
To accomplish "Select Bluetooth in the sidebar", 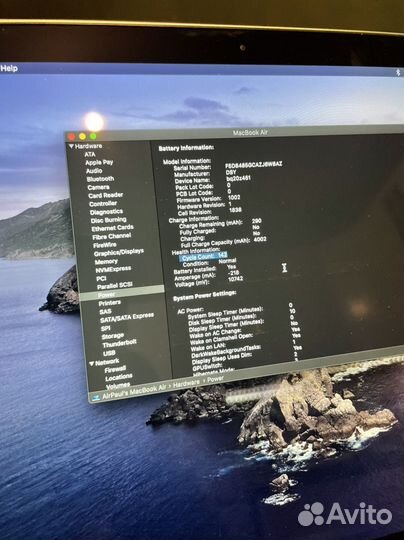I will 100,179.
